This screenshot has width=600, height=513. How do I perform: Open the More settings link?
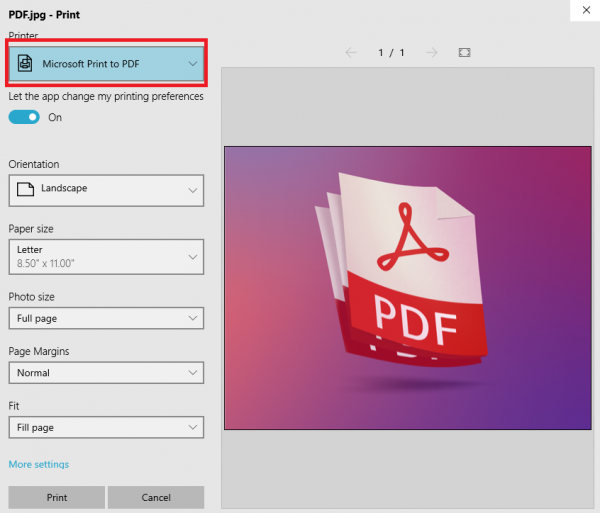(x=39, y=464)
